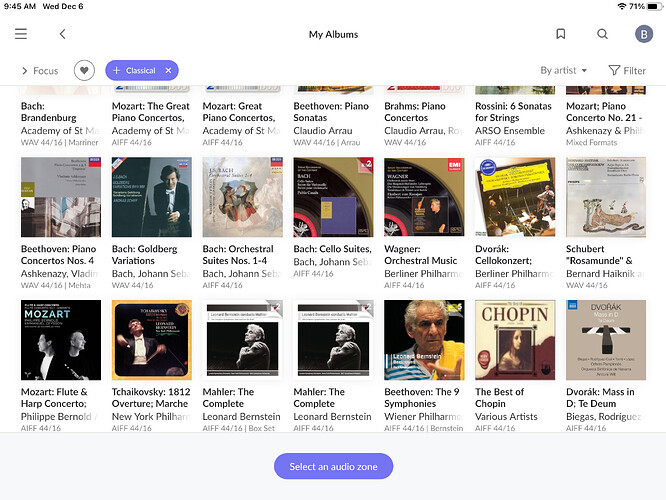Click the 9:45 AM clock in status bar
This screenshot has width=666, height=500.
(x=20, y=6)
